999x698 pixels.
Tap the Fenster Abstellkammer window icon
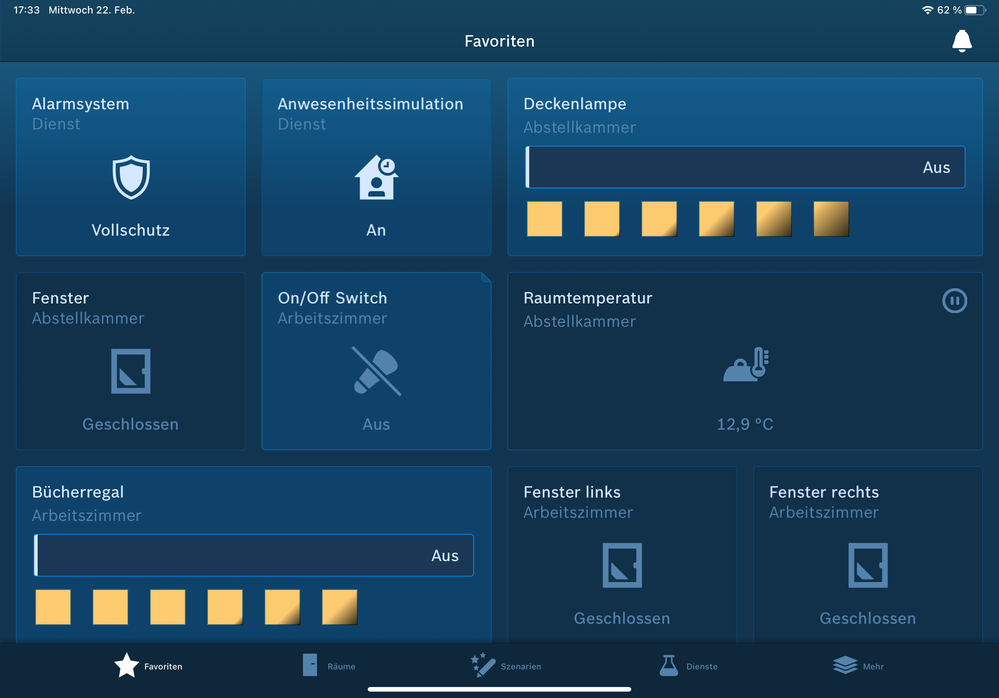point(130,371)
